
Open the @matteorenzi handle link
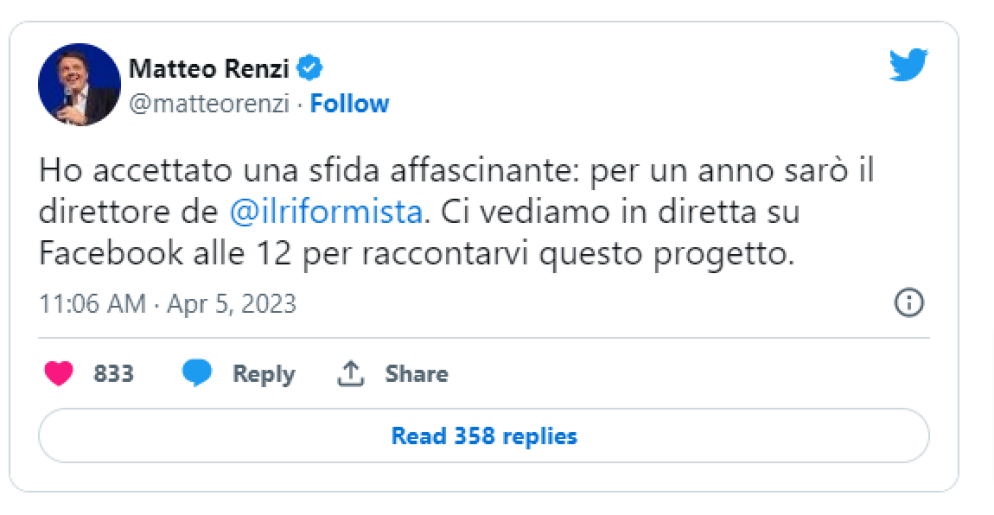point(209,104)
